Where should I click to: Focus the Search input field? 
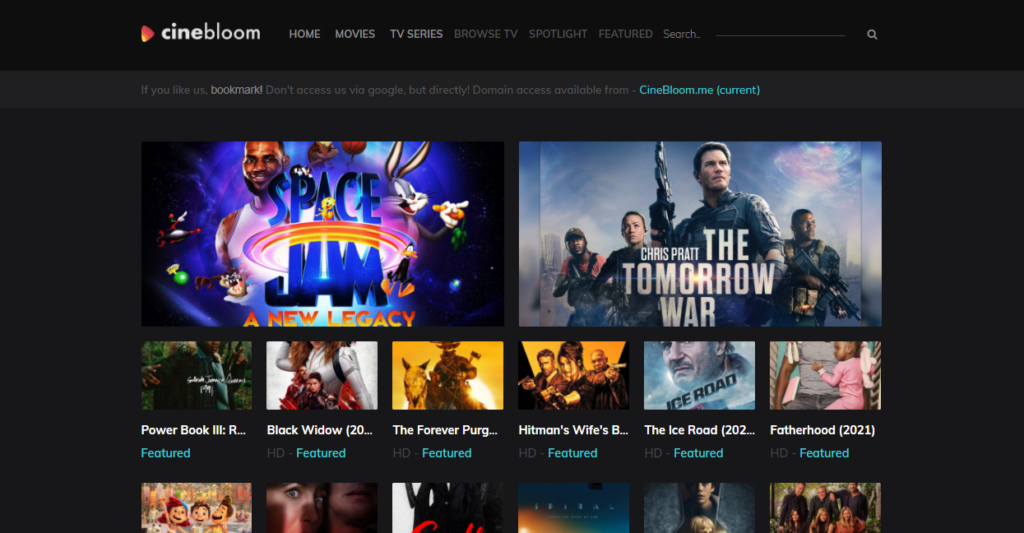(x=754, y=34)
